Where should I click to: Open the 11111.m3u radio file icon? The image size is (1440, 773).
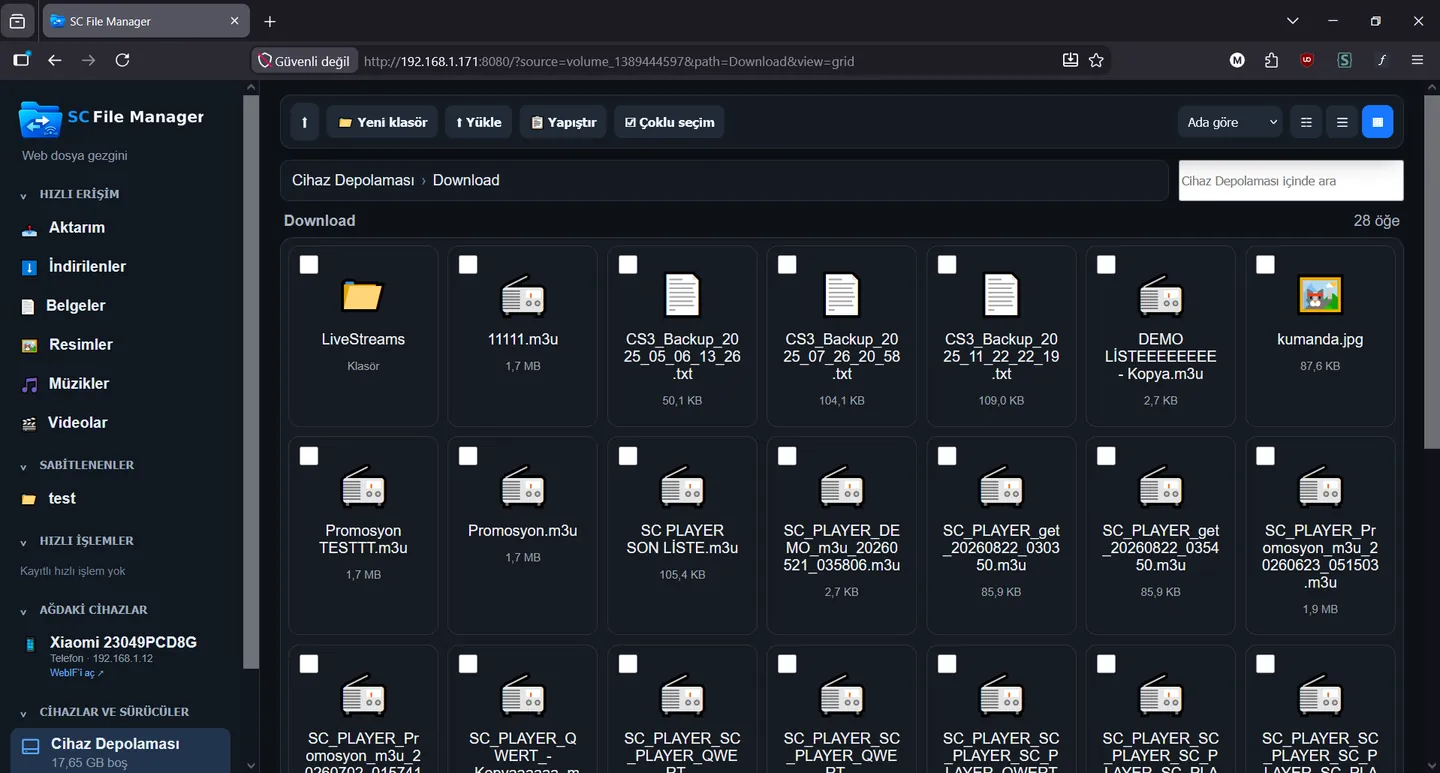tap(522, 296)
